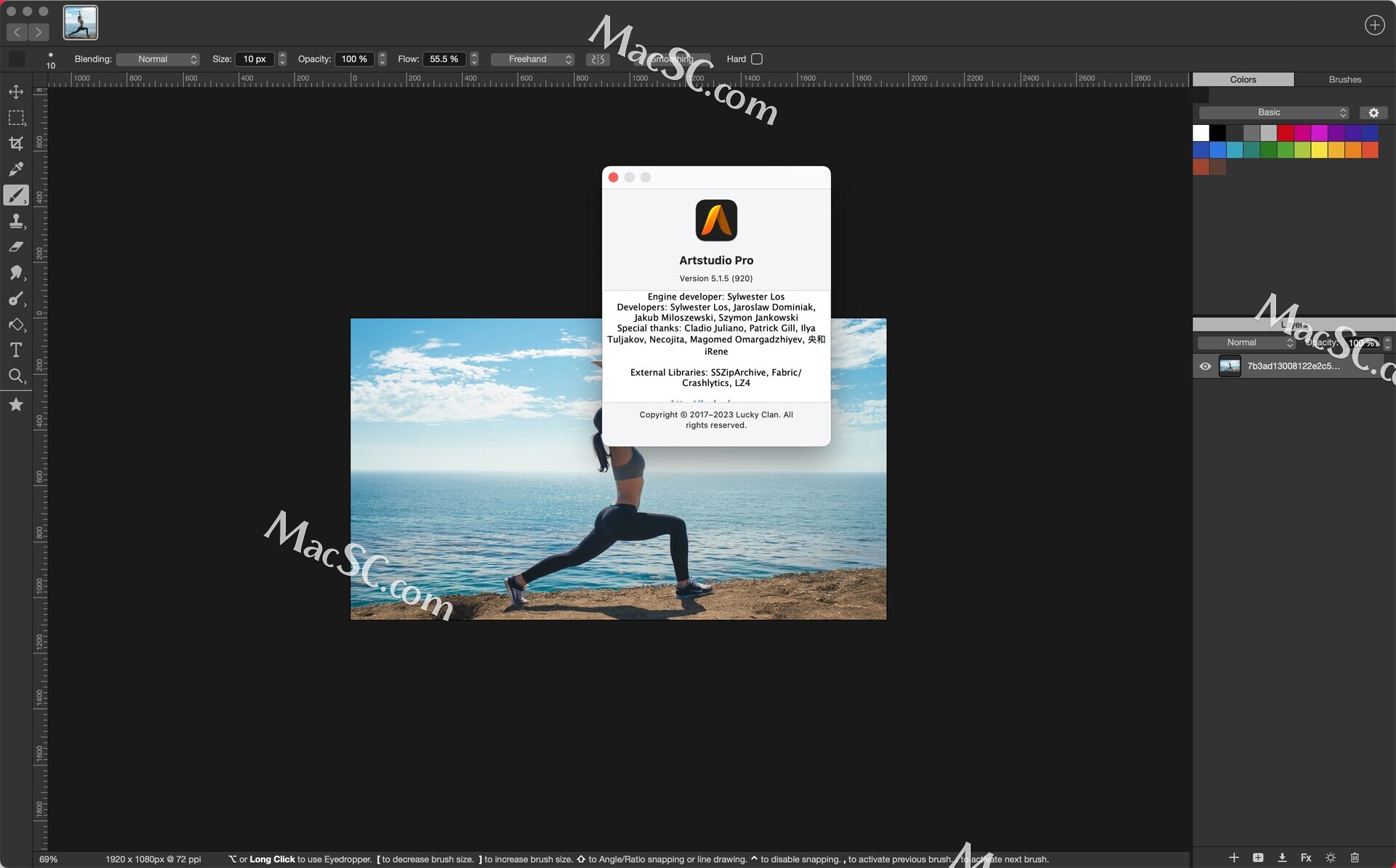Select the Move tool
This screenshot has height=868, width=1396.
[x=16, y=92]
